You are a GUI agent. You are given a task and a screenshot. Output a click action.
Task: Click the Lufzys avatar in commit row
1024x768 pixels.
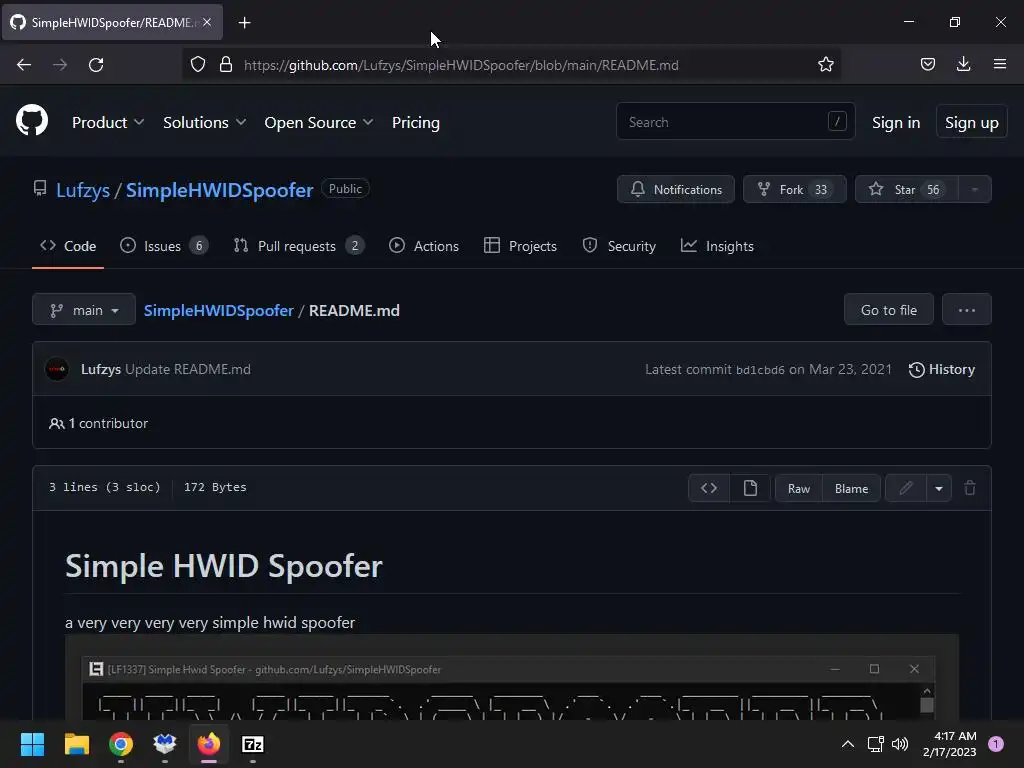coord(57,369)
